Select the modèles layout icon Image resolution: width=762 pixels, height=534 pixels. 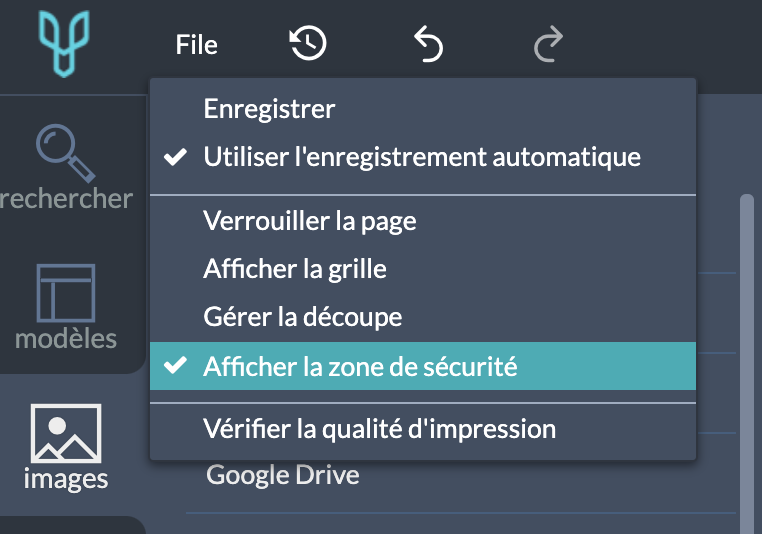click(x=66, y=293)
